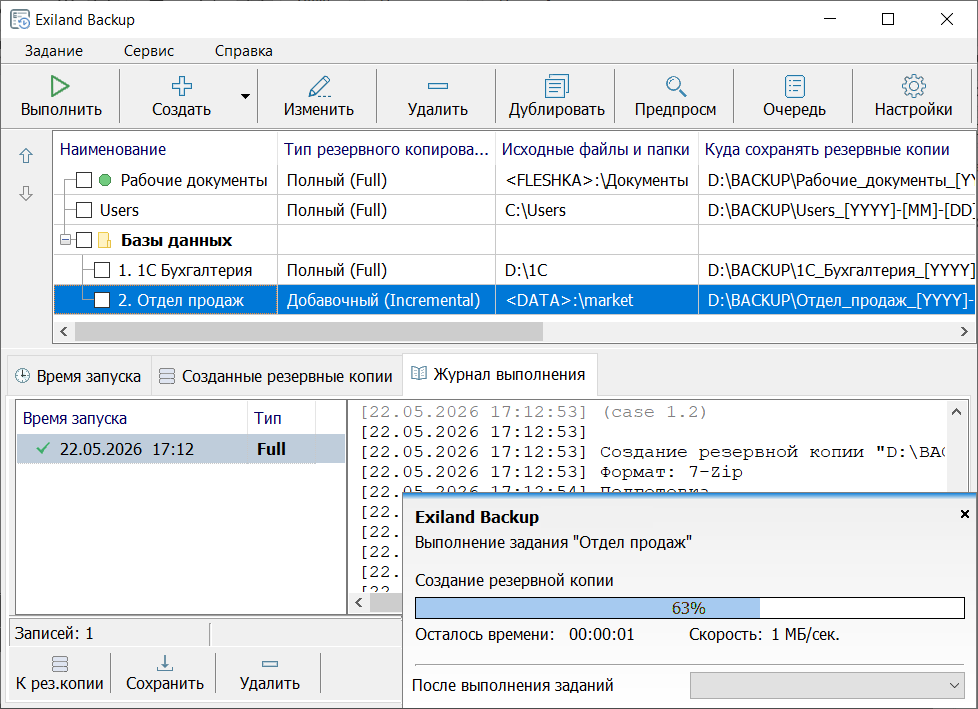Click the Дублировать copy icon
The height and width of the screenshot is (709, 978).
pyautogui.click(x=556, y=86)
